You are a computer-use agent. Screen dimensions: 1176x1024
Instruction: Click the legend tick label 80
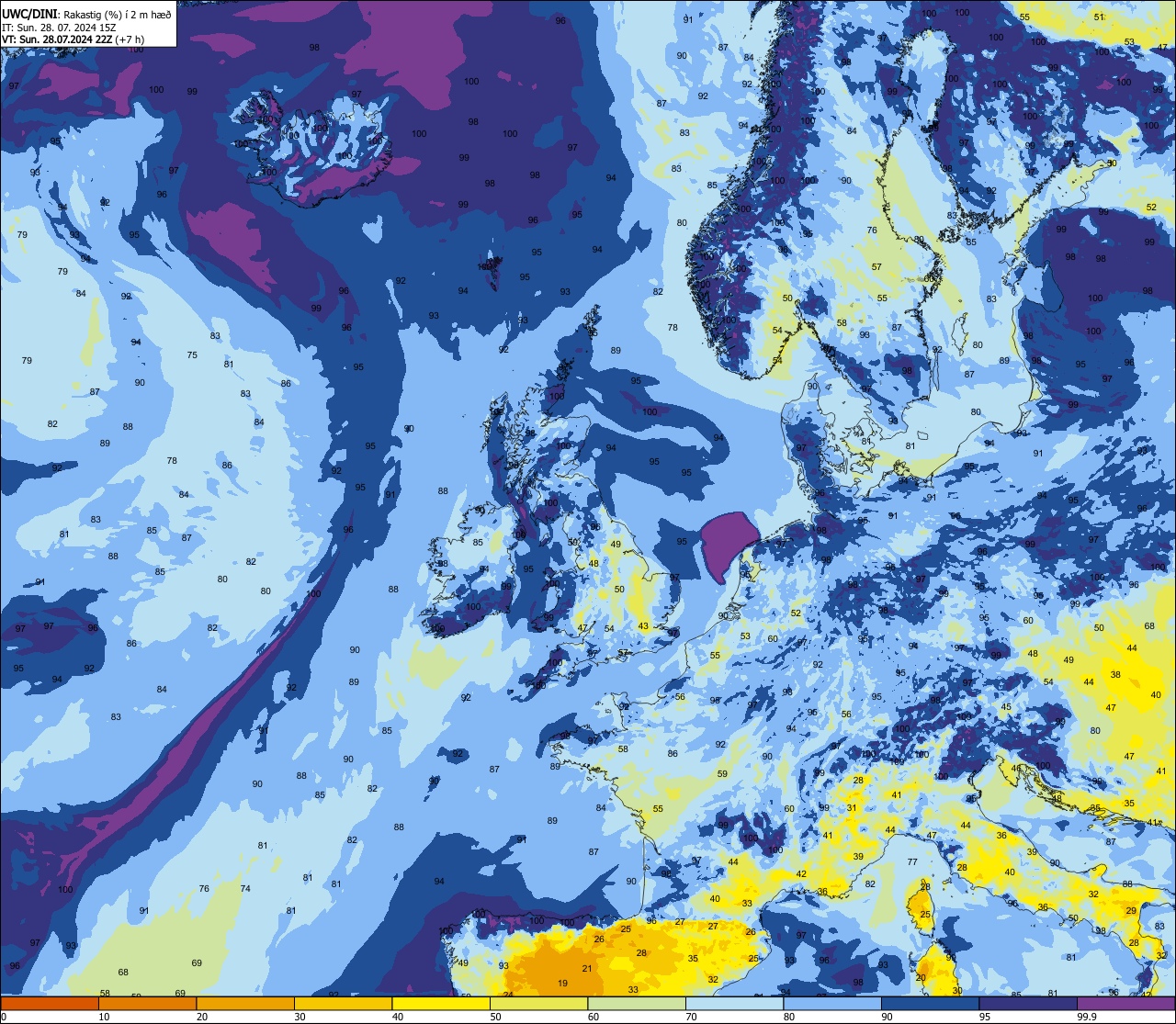tap(788, 1017)
